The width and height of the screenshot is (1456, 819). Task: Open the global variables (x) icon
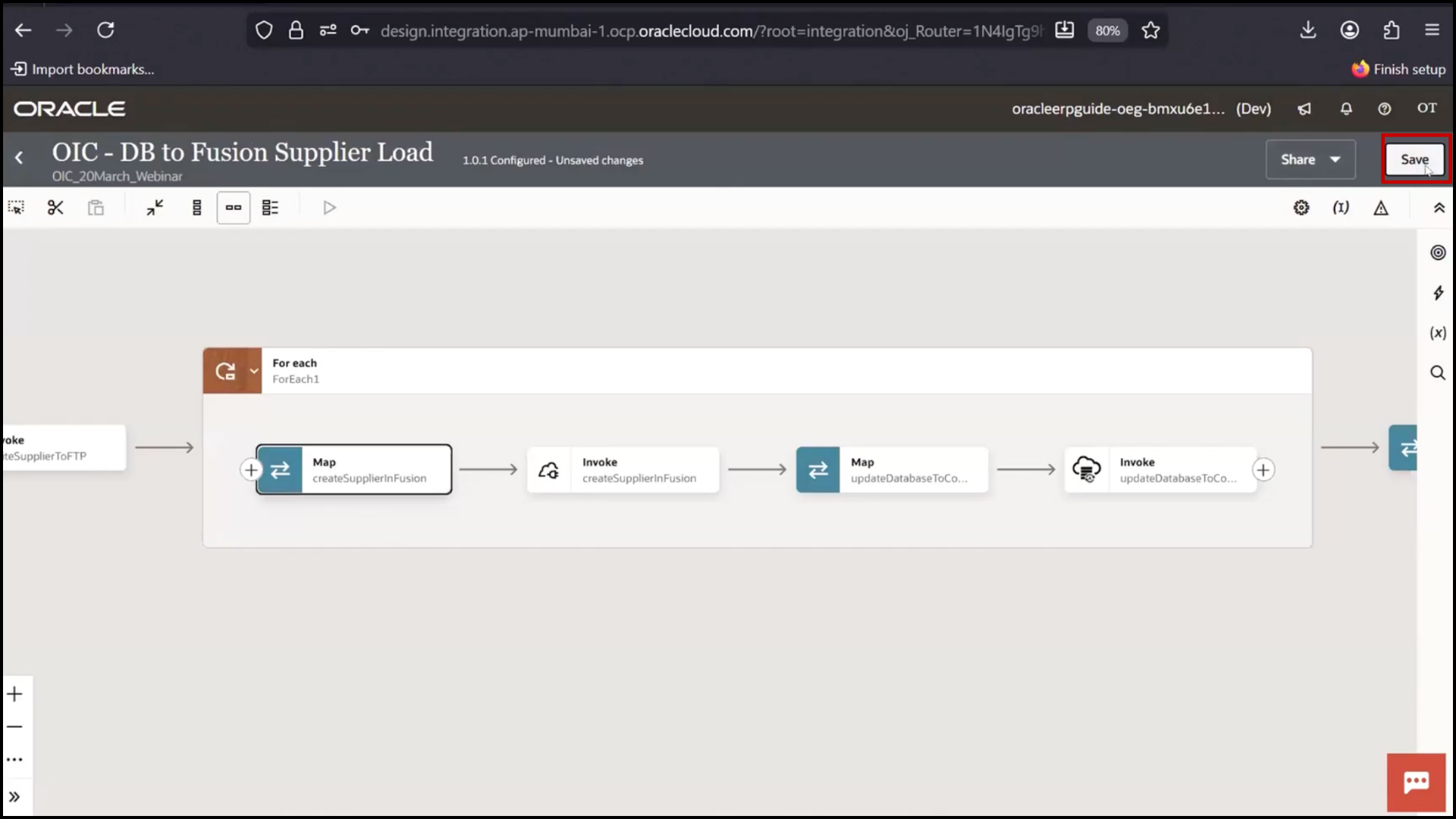tap(1438, 333)
